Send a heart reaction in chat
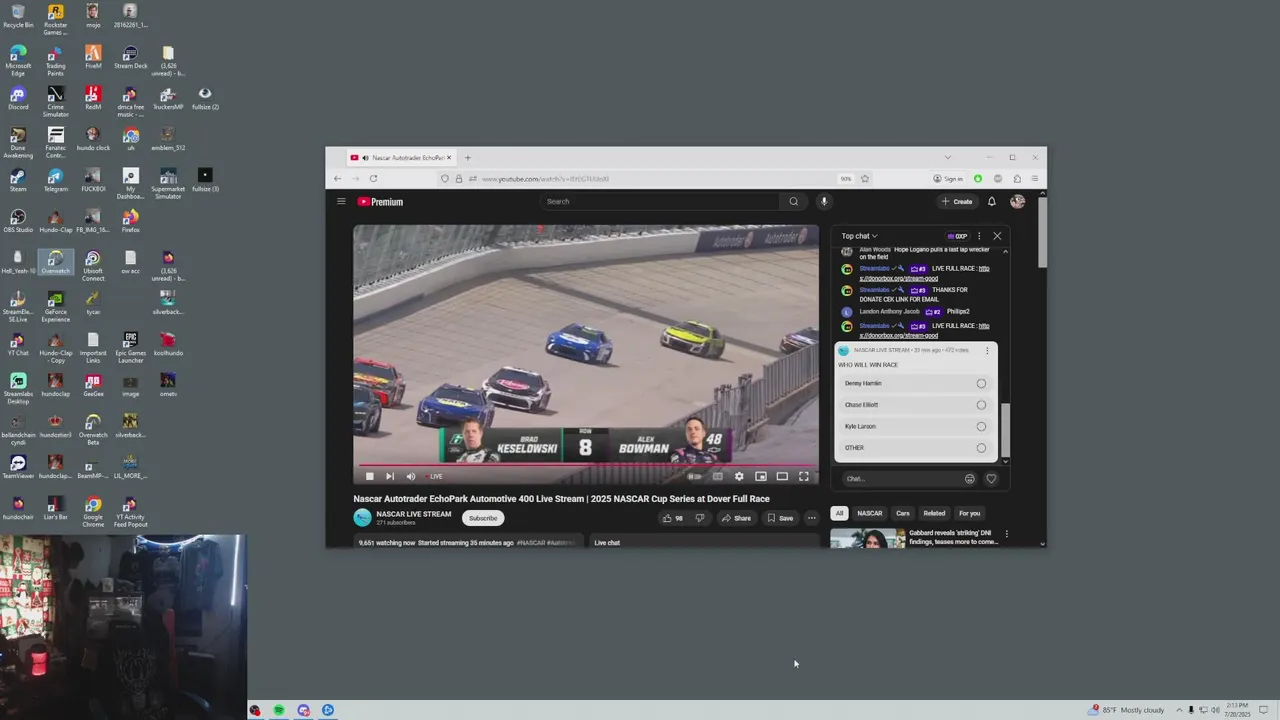 tap(991, 479)
